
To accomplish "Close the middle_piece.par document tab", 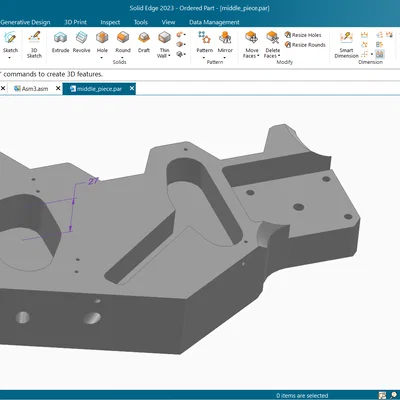I will (132, 88).
